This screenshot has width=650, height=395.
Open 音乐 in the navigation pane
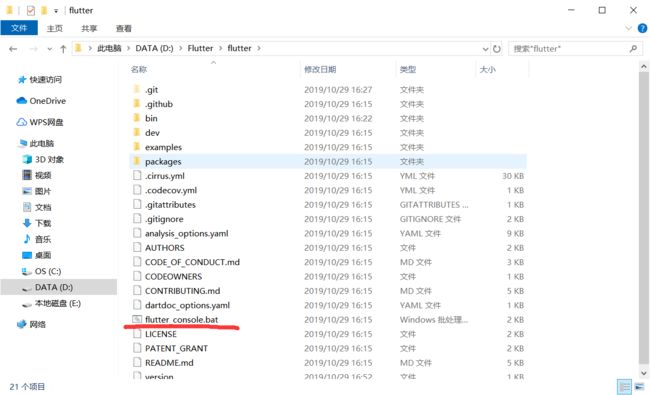tap(43, 239)
